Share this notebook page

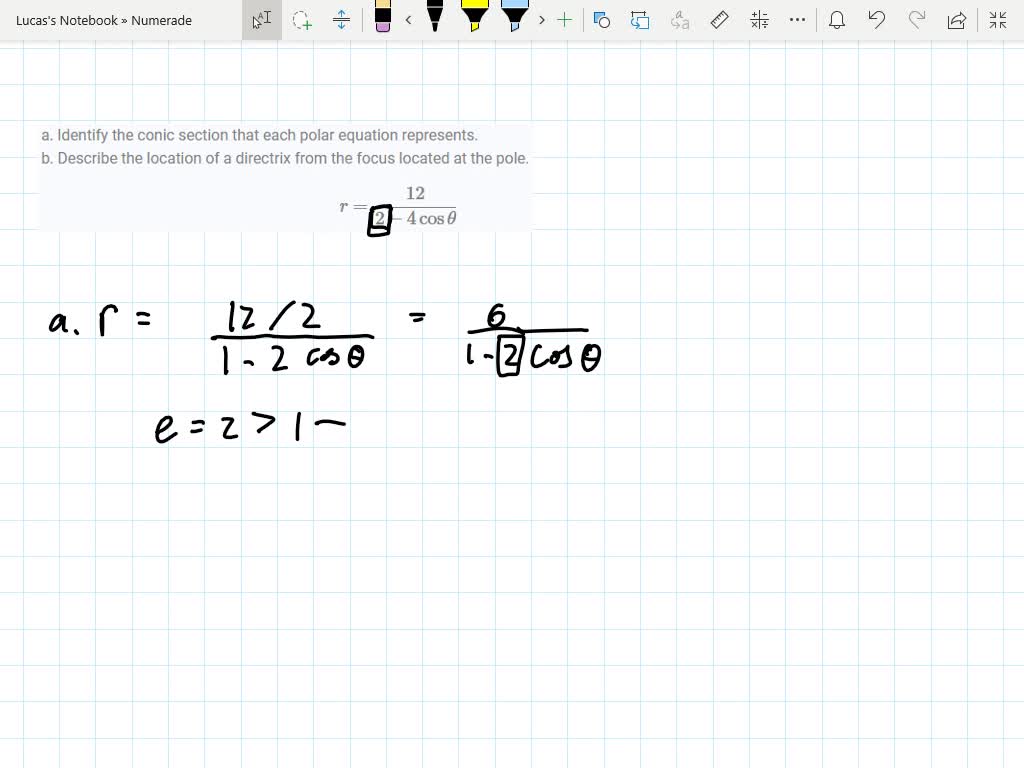957,20
